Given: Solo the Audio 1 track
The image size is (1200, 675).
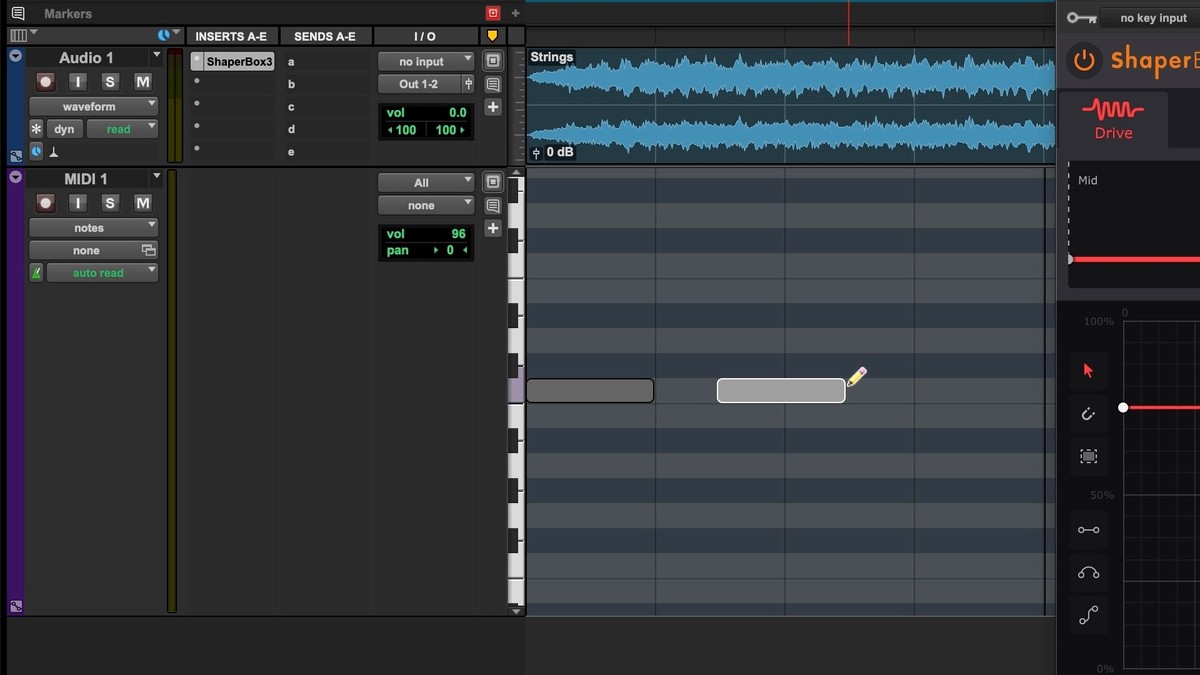Looking at the screenshot, I should click(x=110, y=82).
